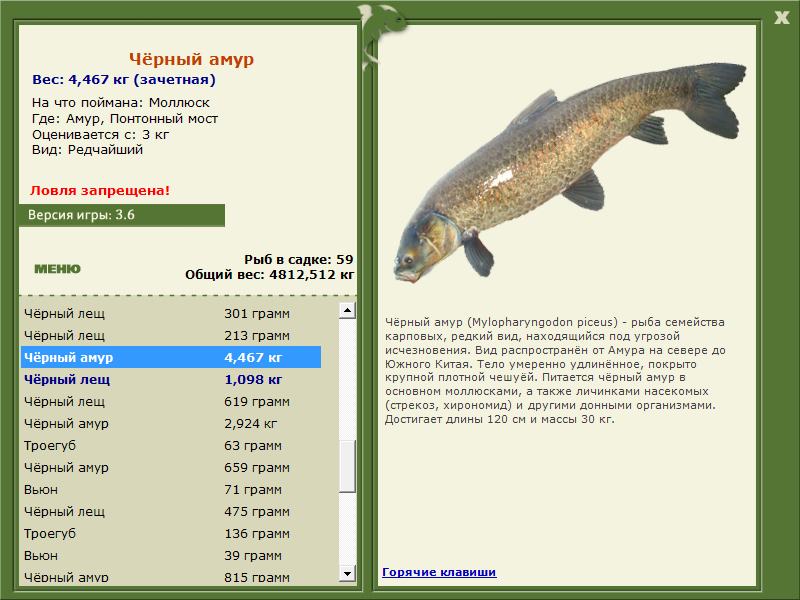
Task: Click the Ловля запрещена! warning text
Action: [100, 190]
